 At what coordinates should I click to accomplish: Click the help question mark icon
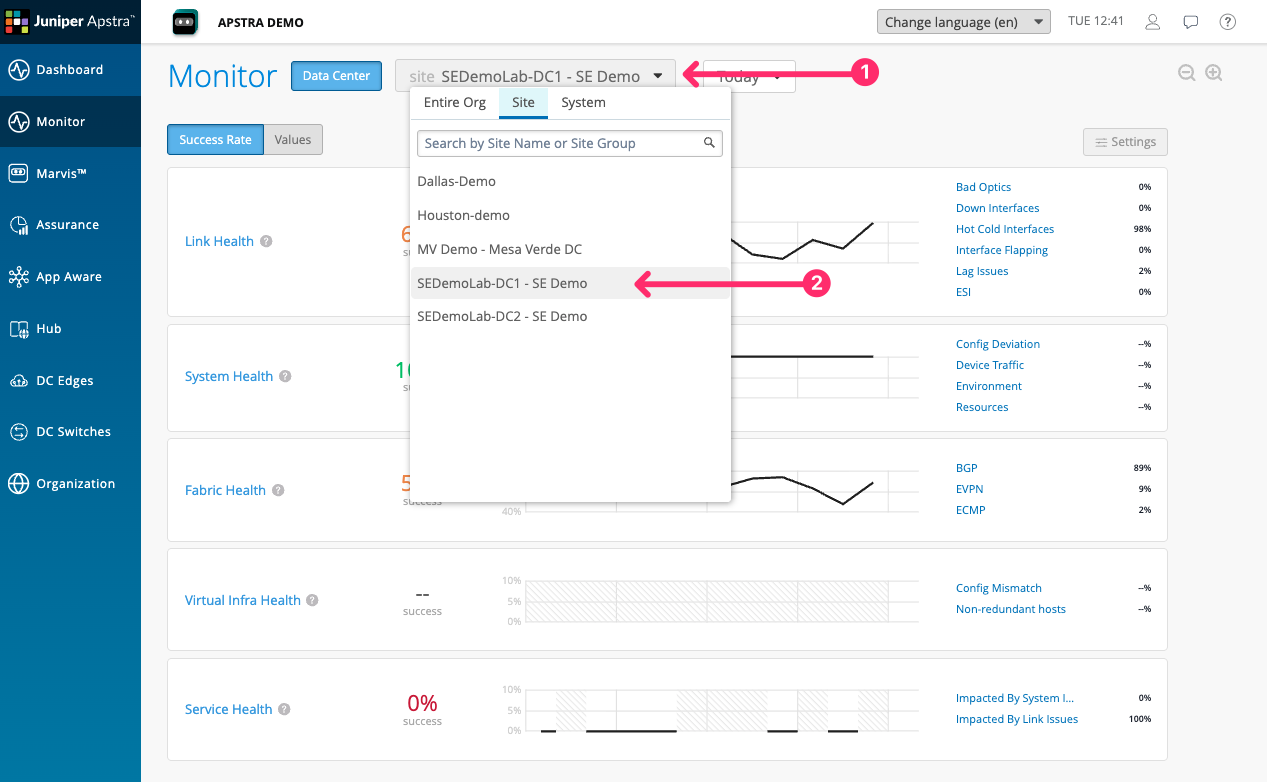pos(1228,22)
